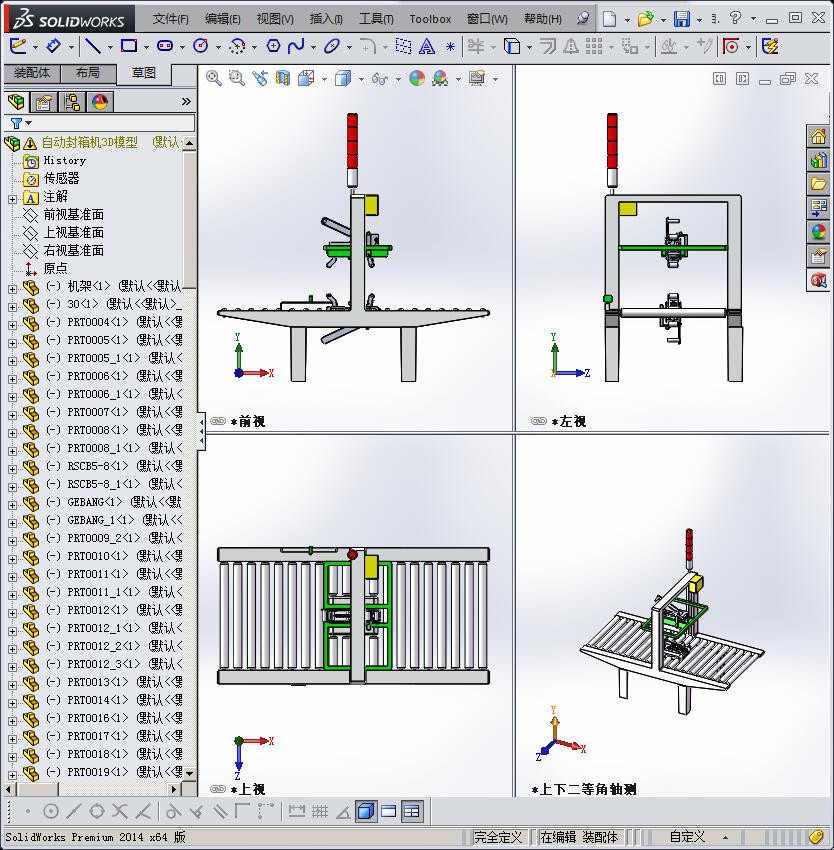Open the Display Style dropdown arrow
The image size is (834, 850).
tap(361, 80)
